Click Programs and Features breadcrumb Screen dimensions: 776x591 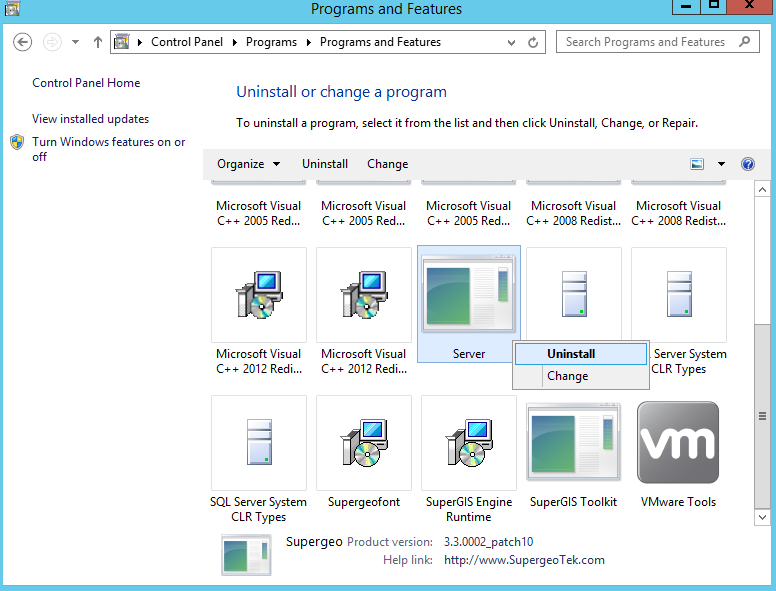(380, 42)
